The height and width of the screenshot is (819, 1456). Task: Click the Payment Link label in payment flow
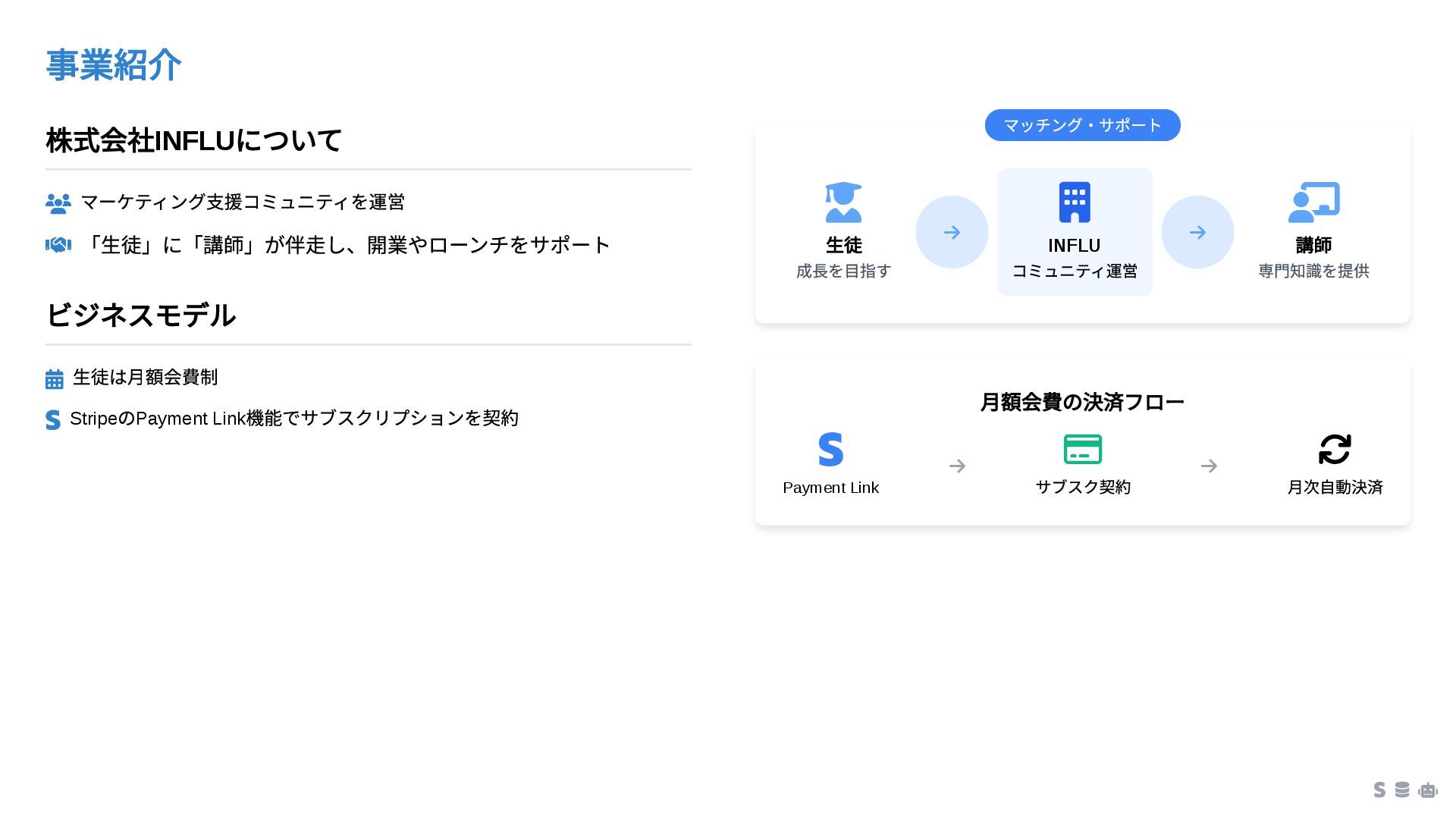pyautogui.click(x=831, y=488)
